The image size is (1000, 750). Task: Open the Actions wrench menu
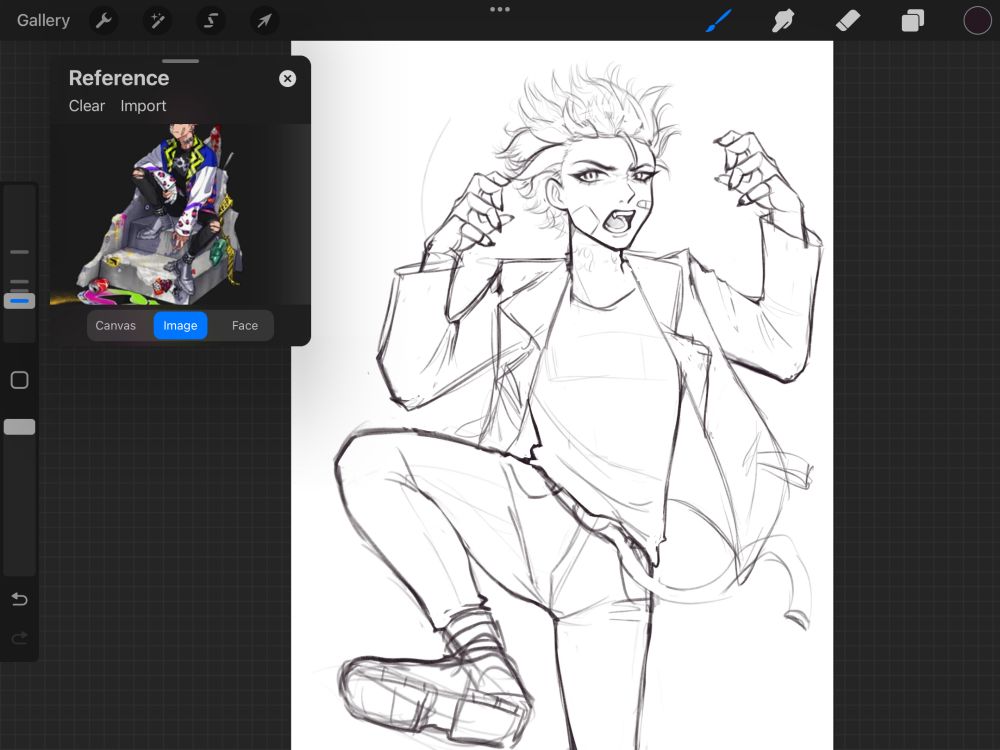pos(103,20)
